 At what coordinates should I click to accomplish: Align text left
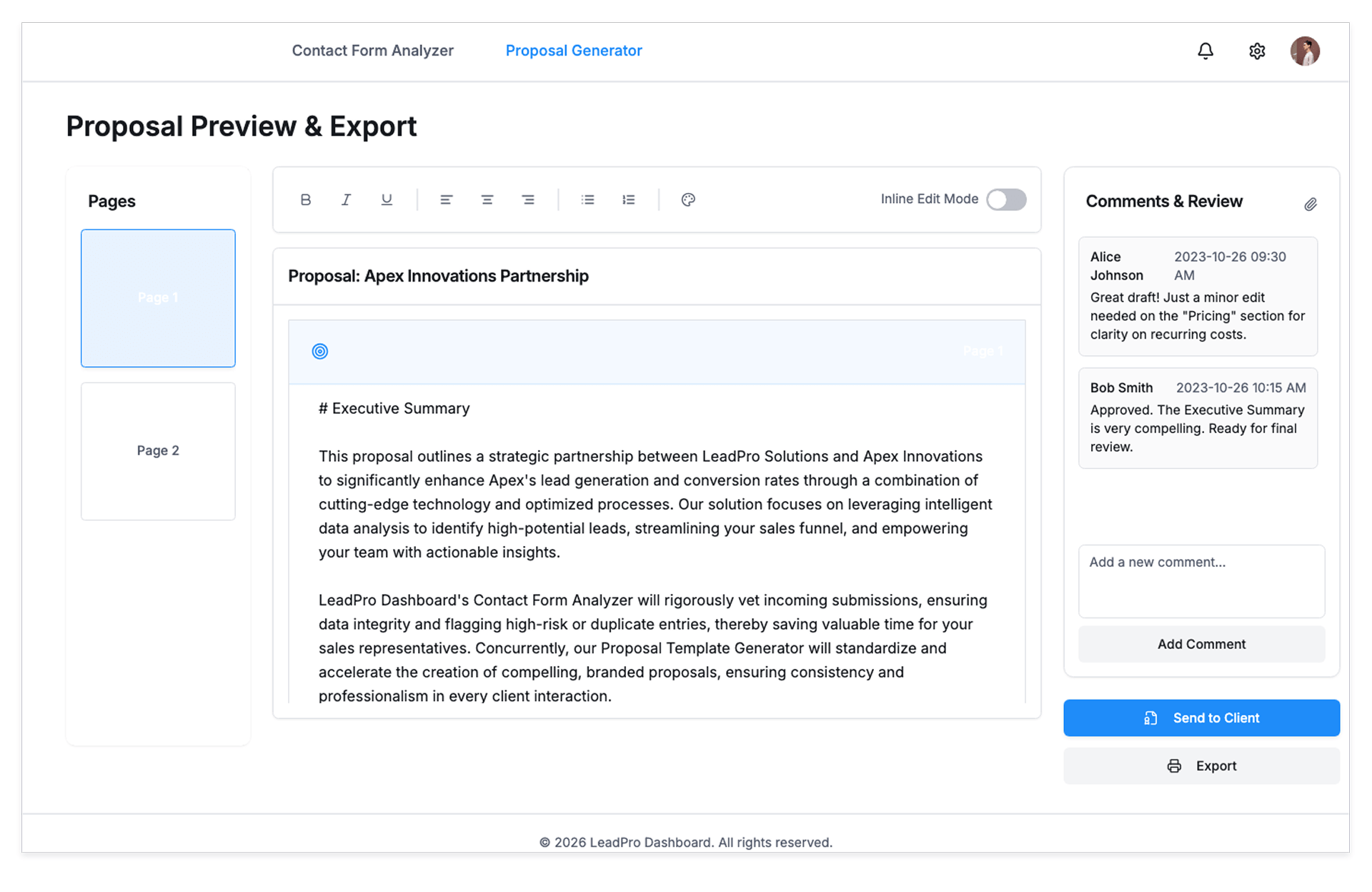tap(446, 199)
